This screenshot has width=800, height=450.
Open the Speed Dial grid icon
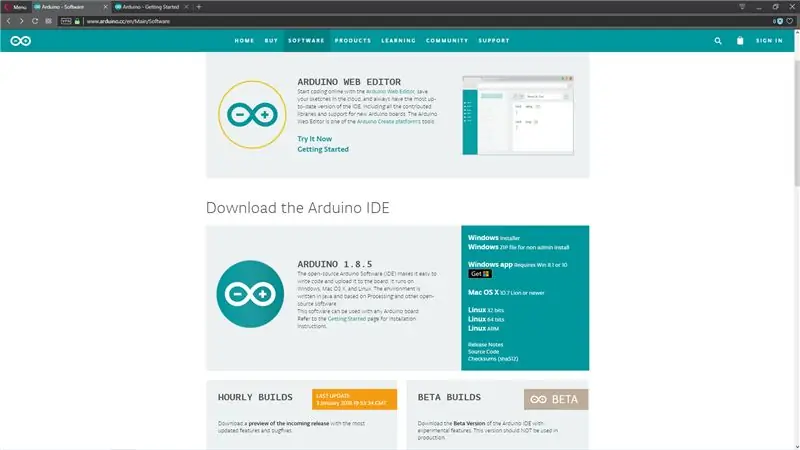click(48, 21)
